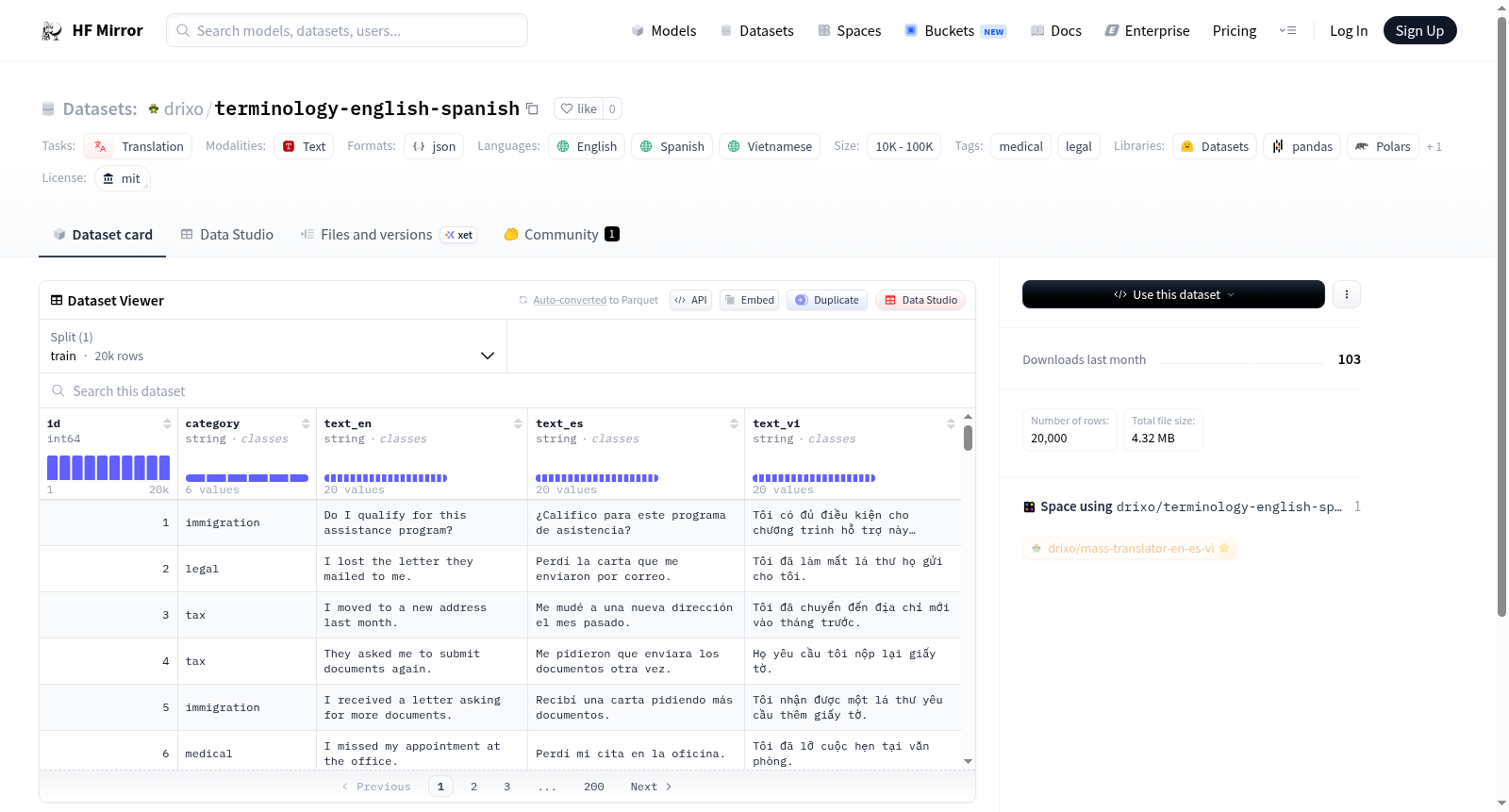Sort the id column
This screenshot has height=812, width=1509.
(167, 423)
